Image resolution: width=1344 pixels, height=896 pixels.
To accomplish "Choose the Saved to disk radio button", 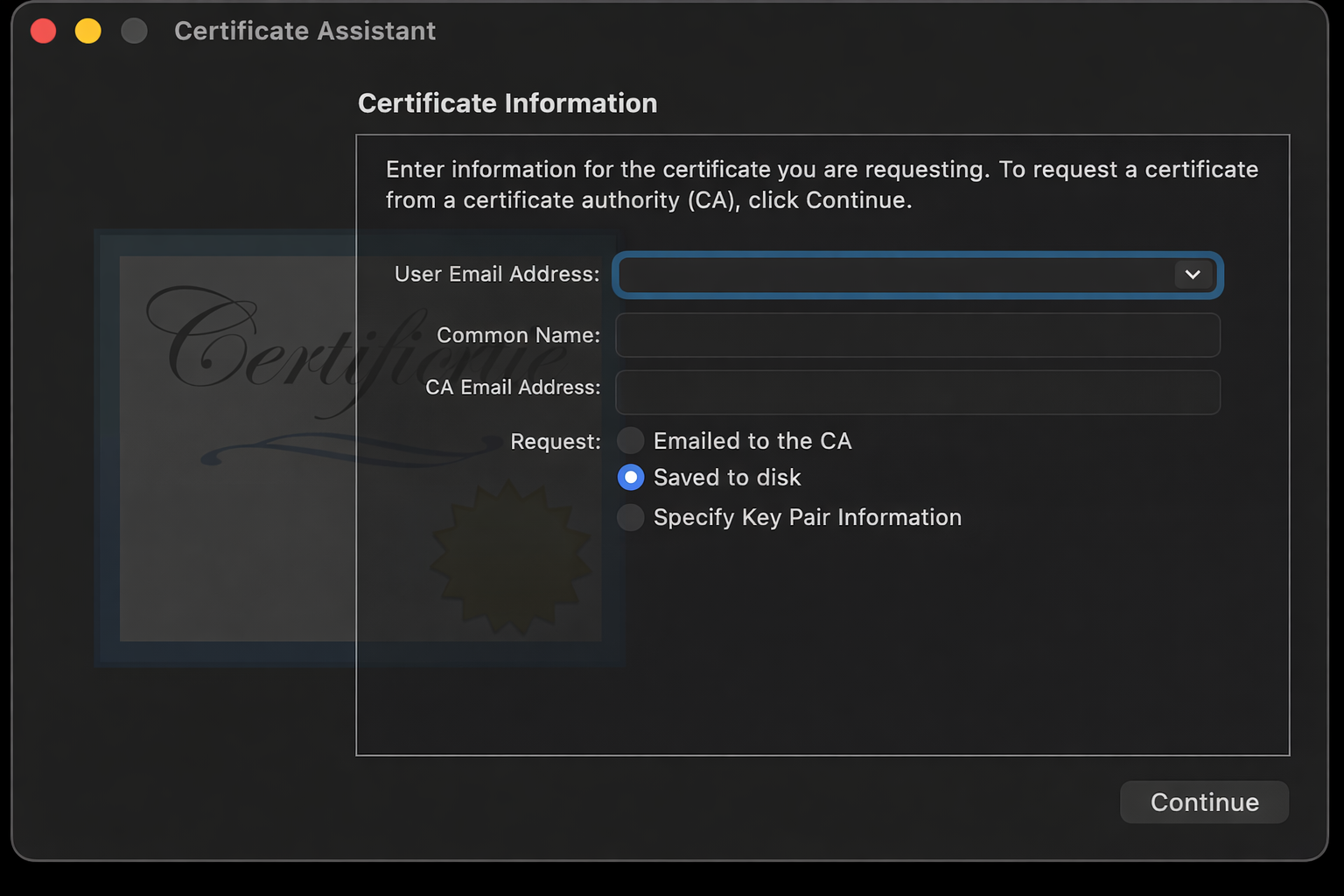I will (631, 478).
